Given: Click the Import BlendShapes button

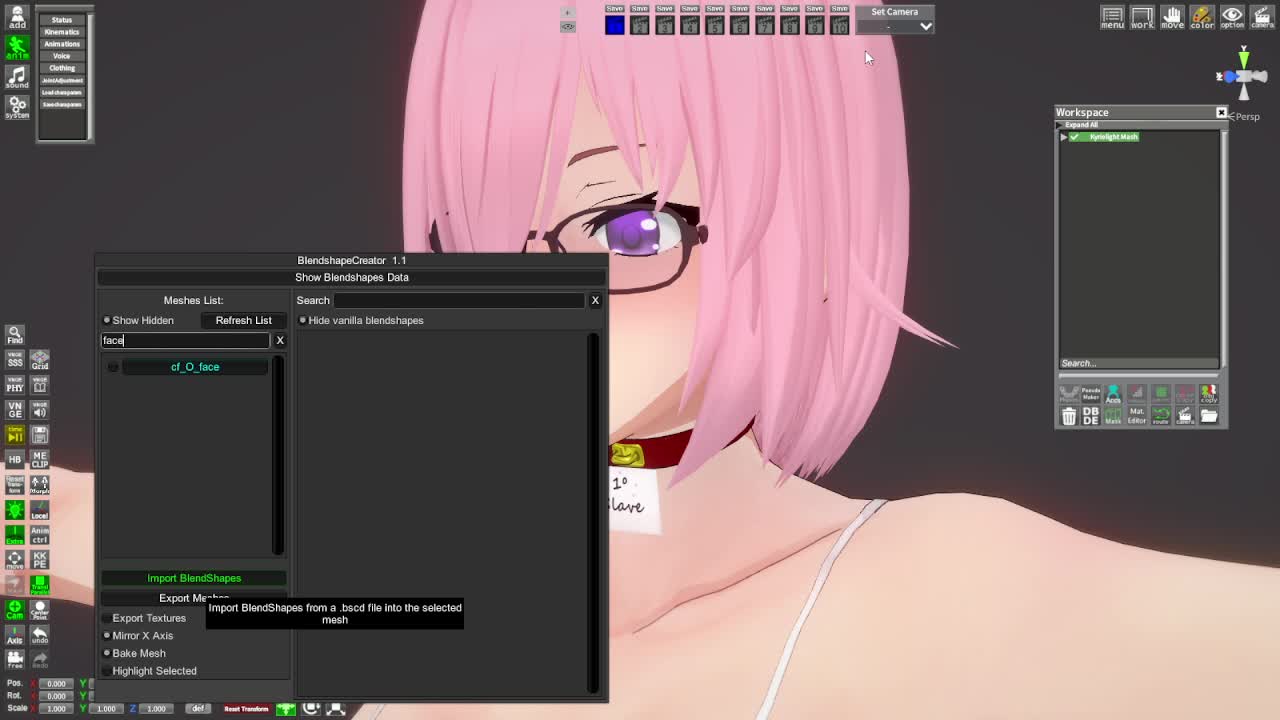Looking at the screenshot, I should click(194, 578).
